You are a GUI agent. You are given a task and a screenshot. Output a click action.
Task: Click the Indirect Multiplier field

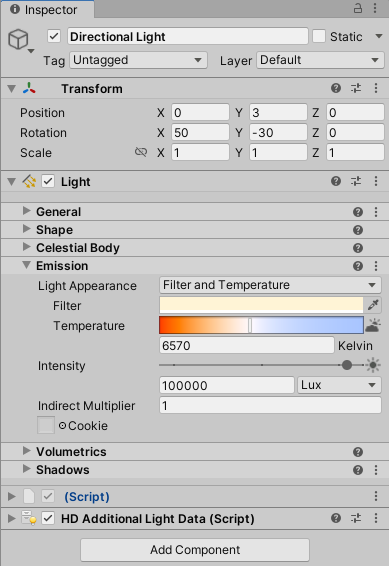[270, 405]
